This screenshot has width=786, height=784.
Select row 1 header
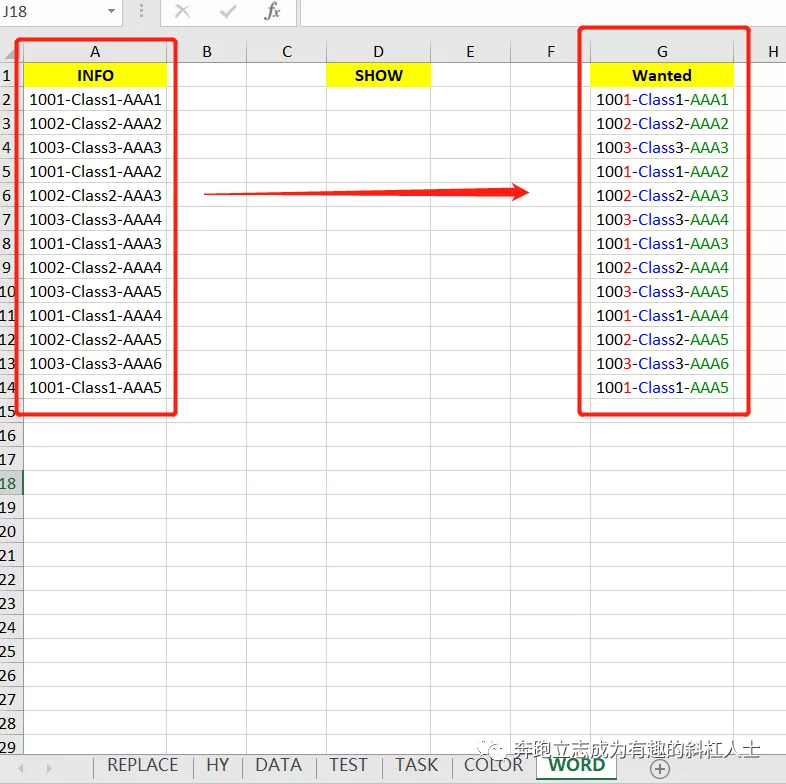pyautogui.click(x=11, y=75)
